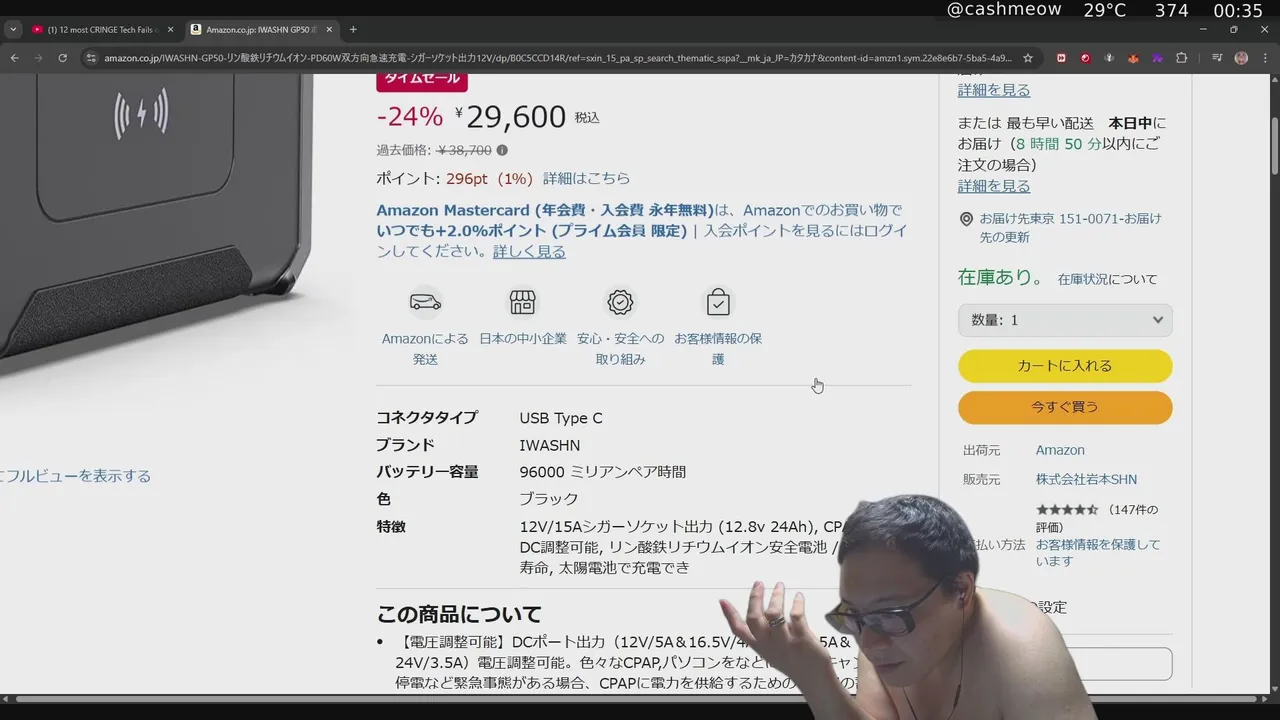Open the MetaMask fox extension
The height and width of the screenshot is (720, 1280).
tap(1133, 58)
